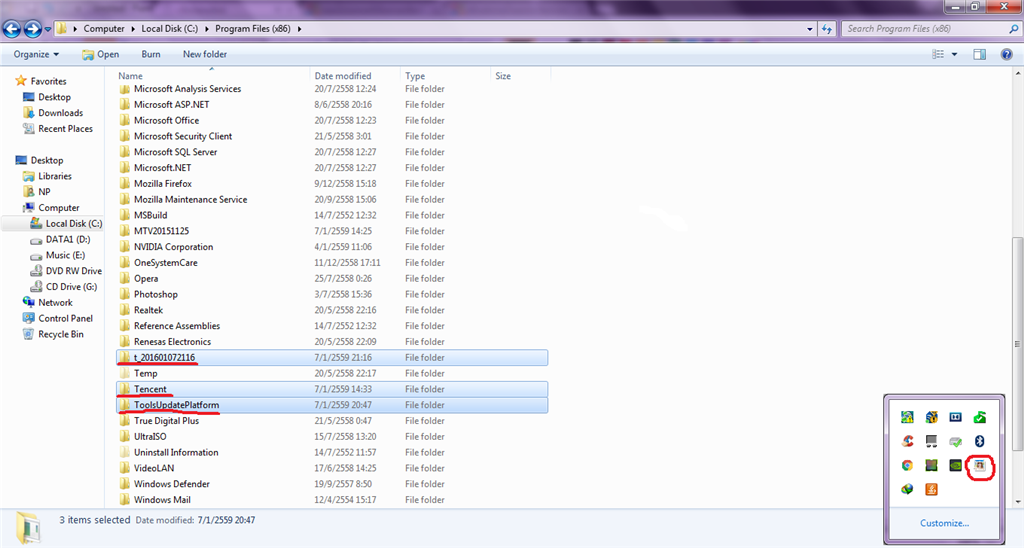
Task: Select the t_201601072116 folder
Action: (x=332, y=358)
